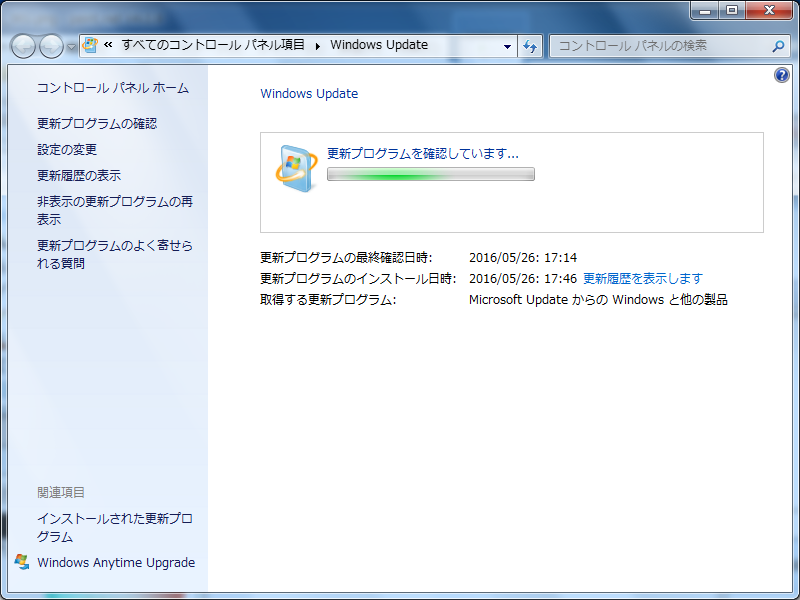Click the Control Panel icon in address bar

[x=90, y=45]
